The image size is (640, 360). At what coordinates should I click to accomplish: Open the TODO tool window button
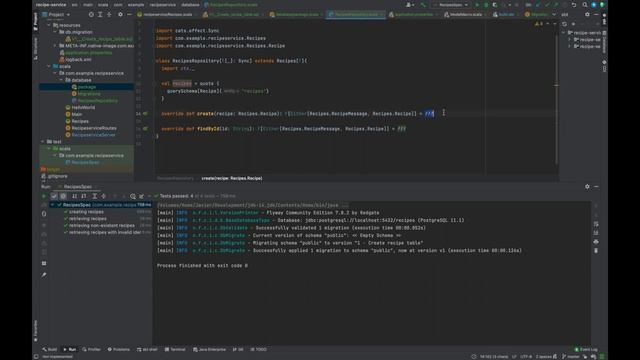click(x=259, y=349)
